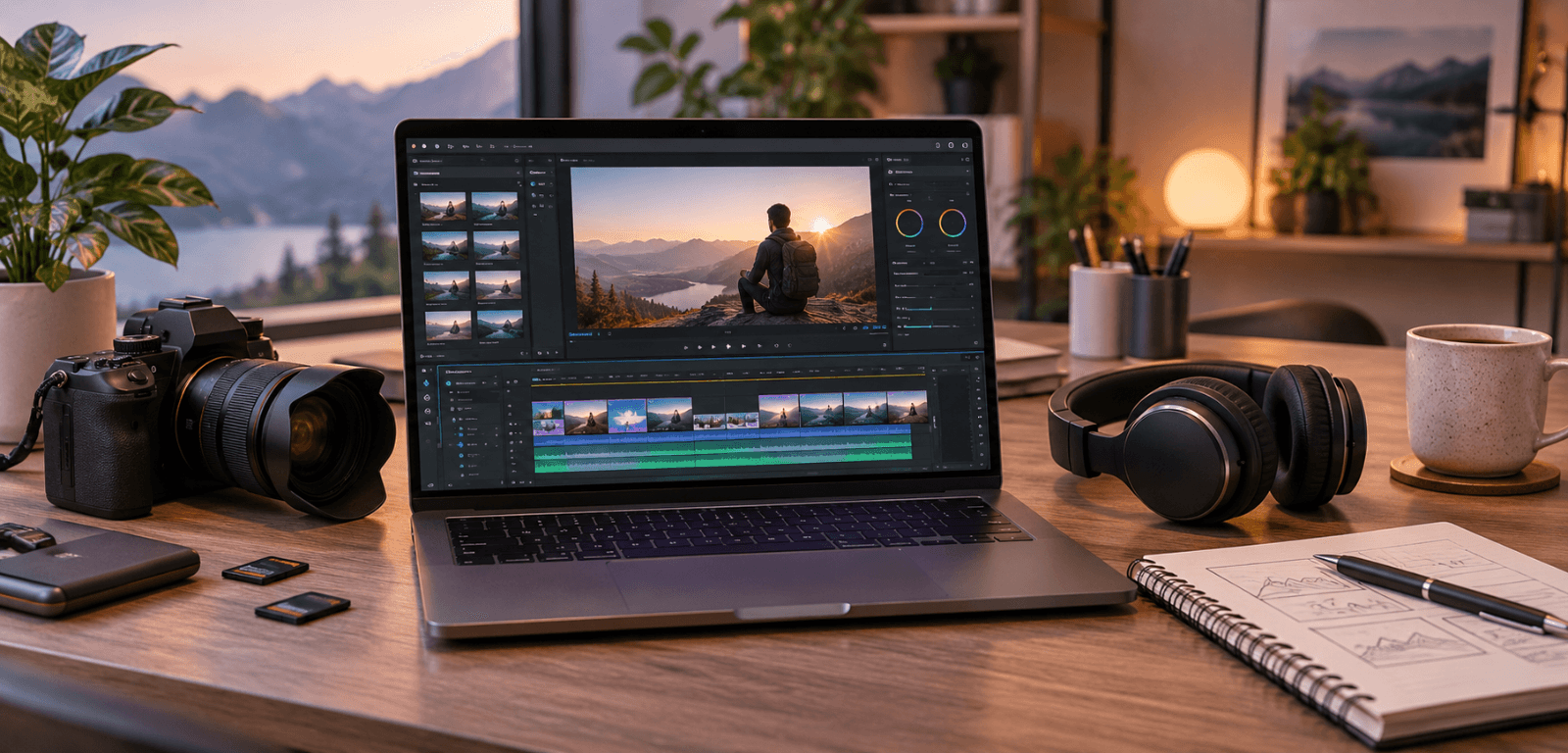This screenshot has height=753, width=1568.
Task: Click the leftmost transport icon under the preview
Action: 686,347
